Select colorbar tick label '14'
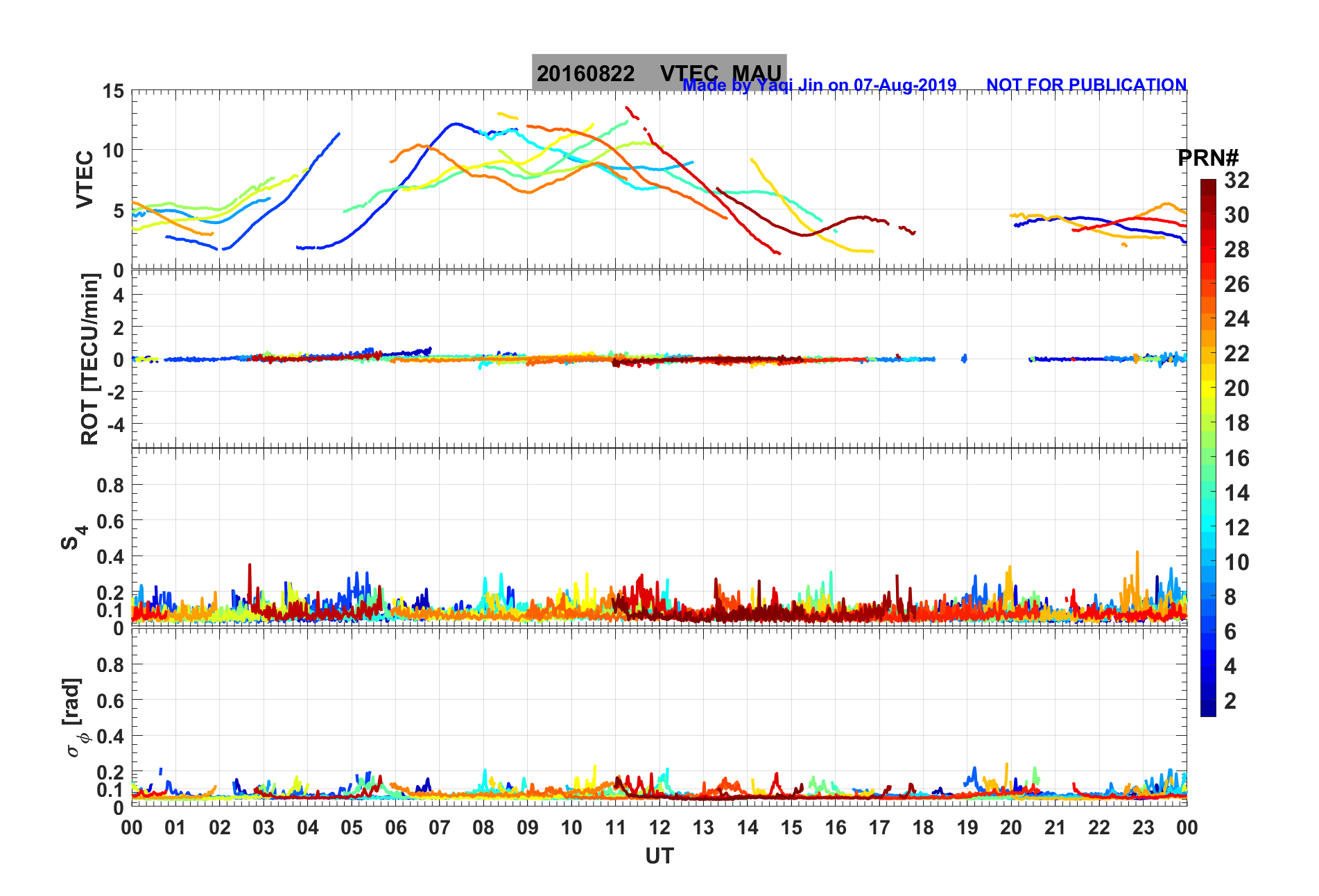Image resolution: width=1319 pixels, height=896 pixels. coord(1236,493)
